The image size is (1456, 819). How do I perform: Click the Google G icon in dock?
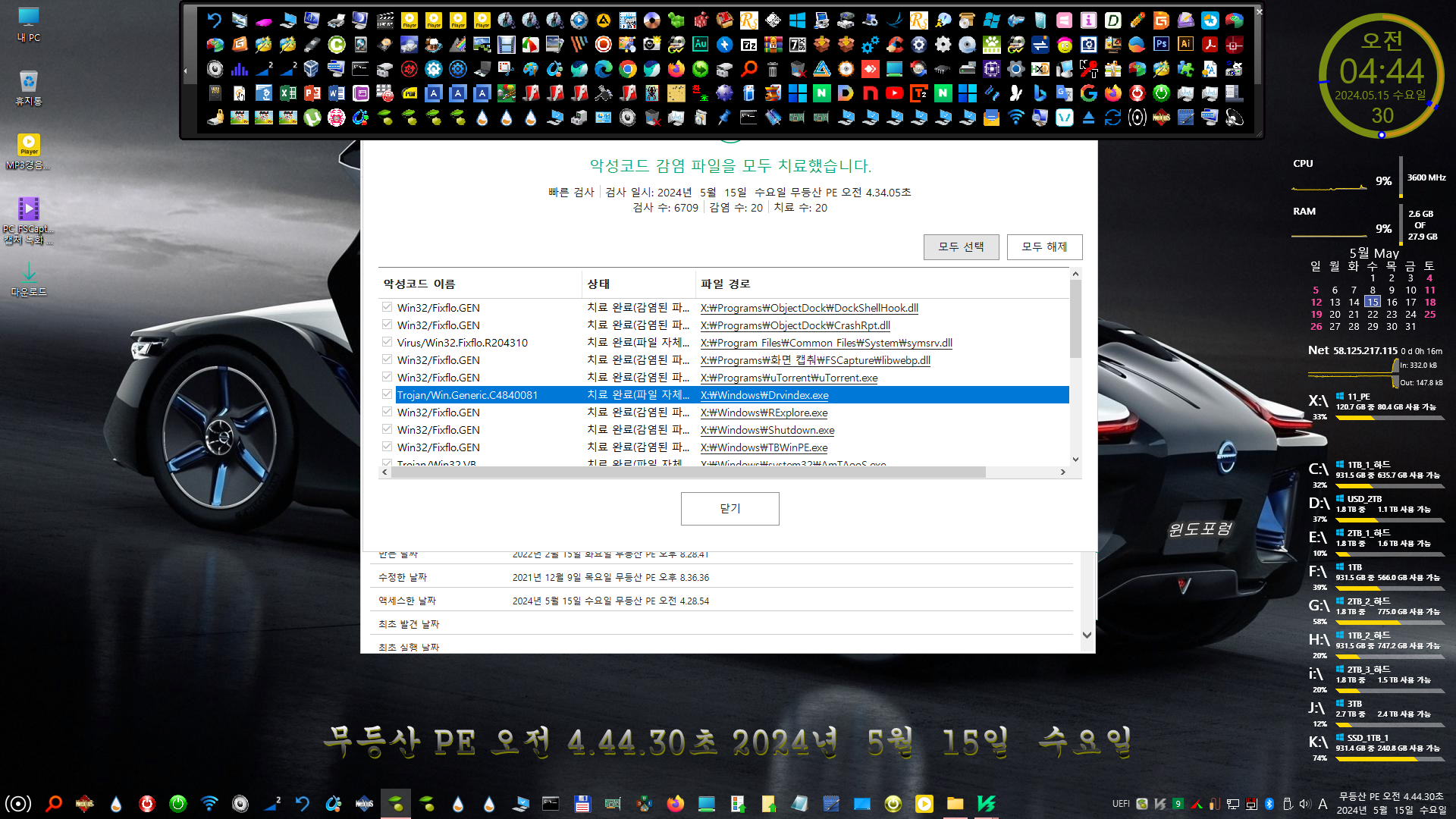coord(1088,93)
